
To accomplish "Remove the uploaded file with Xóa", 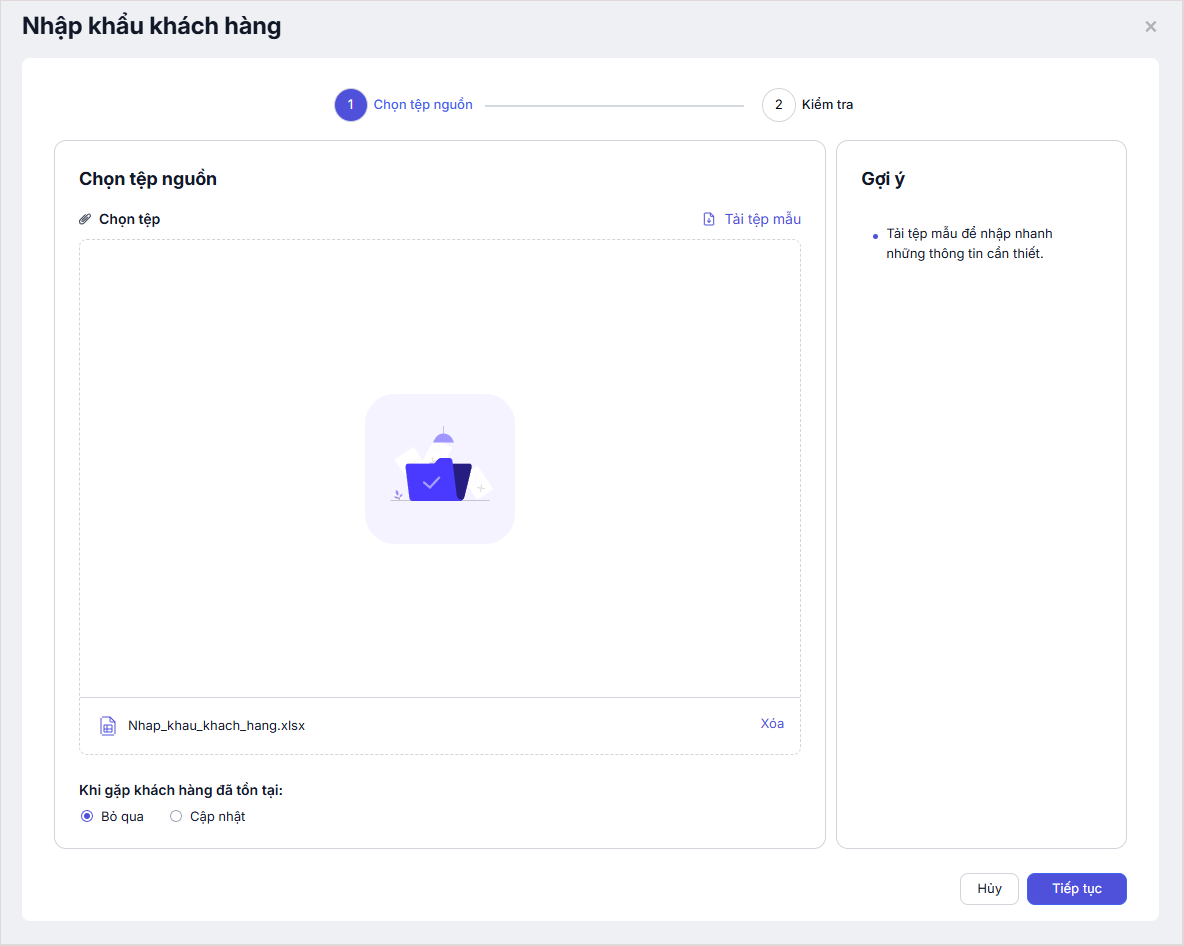I will point(772,724).
